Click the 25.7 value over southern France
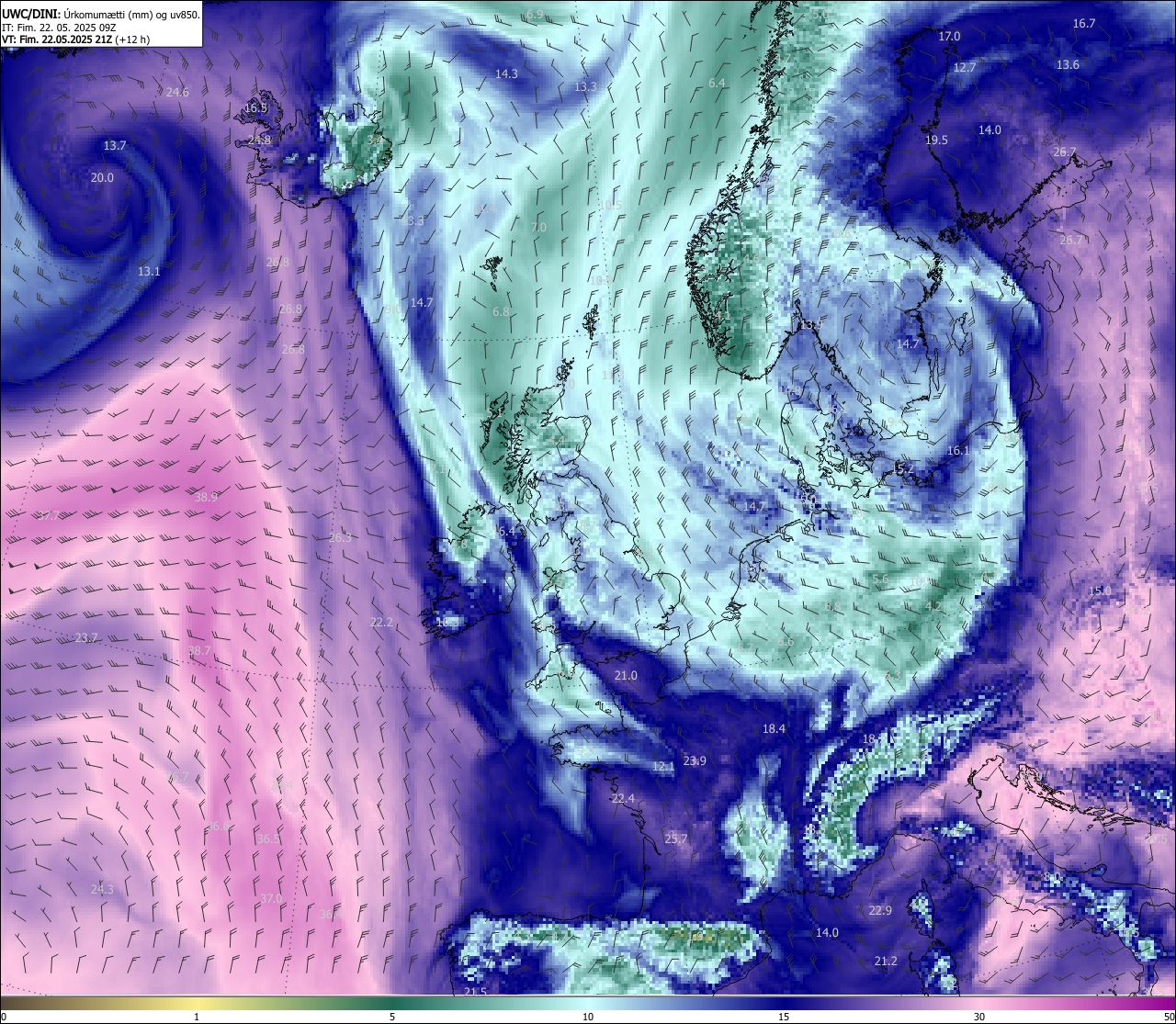This screenshot has width=1176, height=1024. point(675,838)
